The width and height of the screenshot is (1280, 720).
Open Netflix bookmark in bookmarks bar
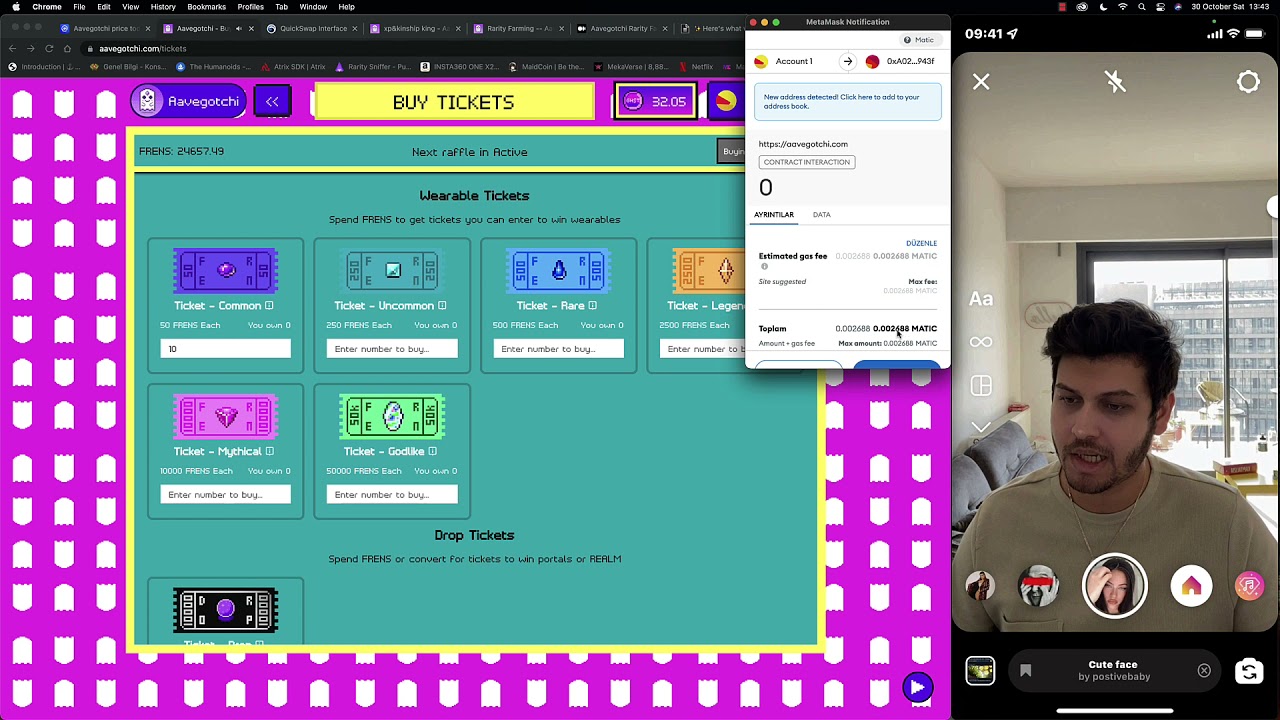(x=696, y=67)
